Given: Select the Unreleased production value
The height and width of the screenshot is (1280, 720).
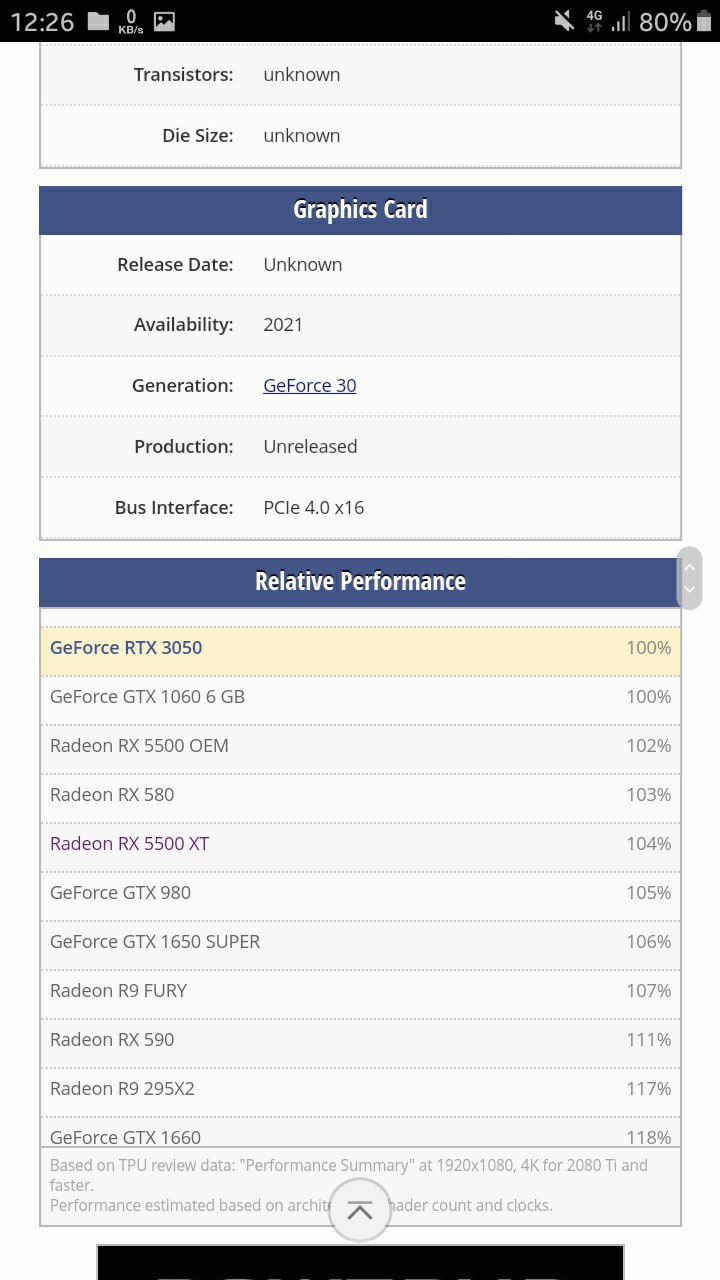Looking at the screenshot, I should [x=310, y=446].
